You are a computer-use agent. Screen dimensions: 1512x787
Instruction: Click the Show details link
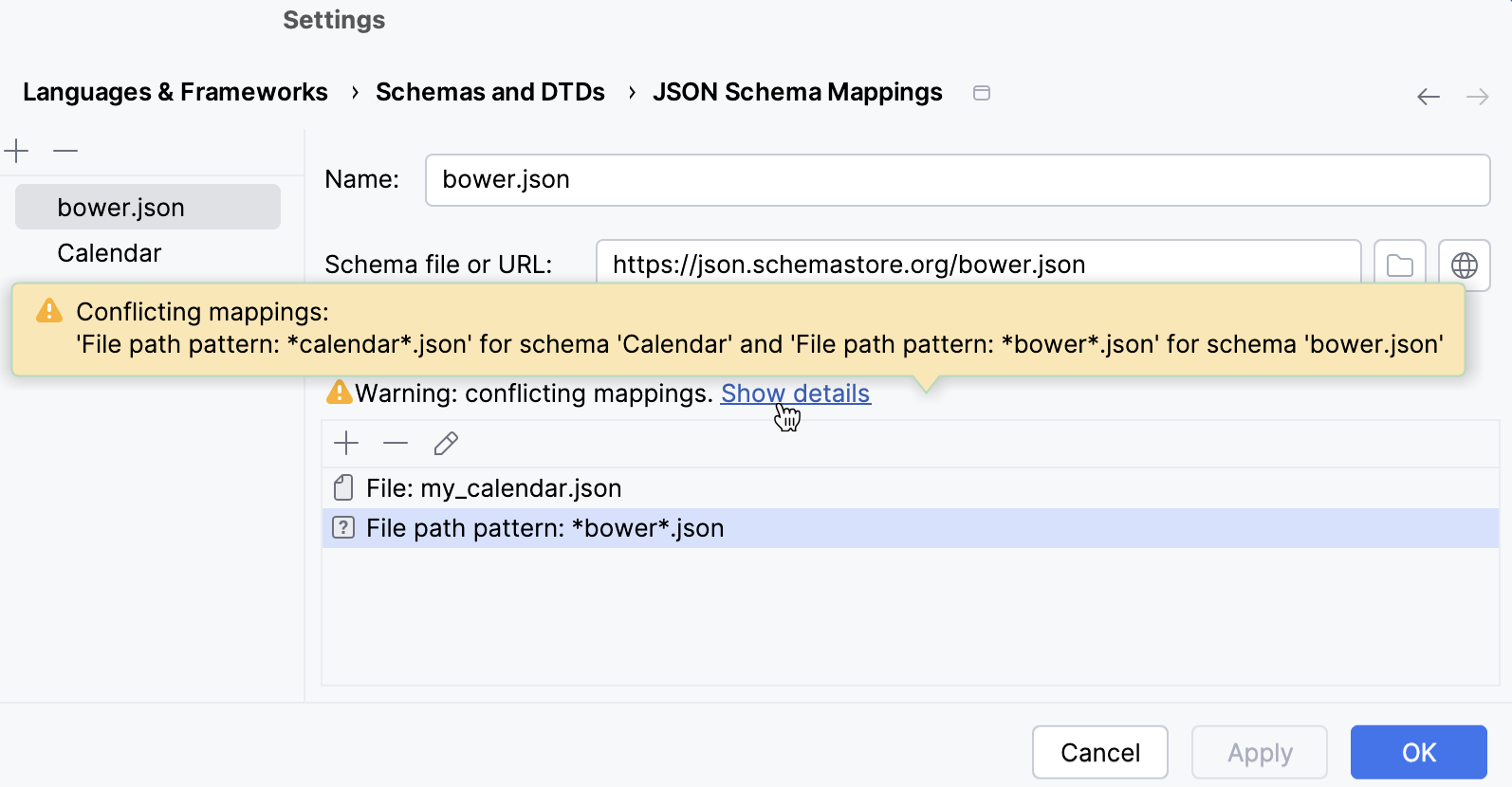[x=795, y=393]
